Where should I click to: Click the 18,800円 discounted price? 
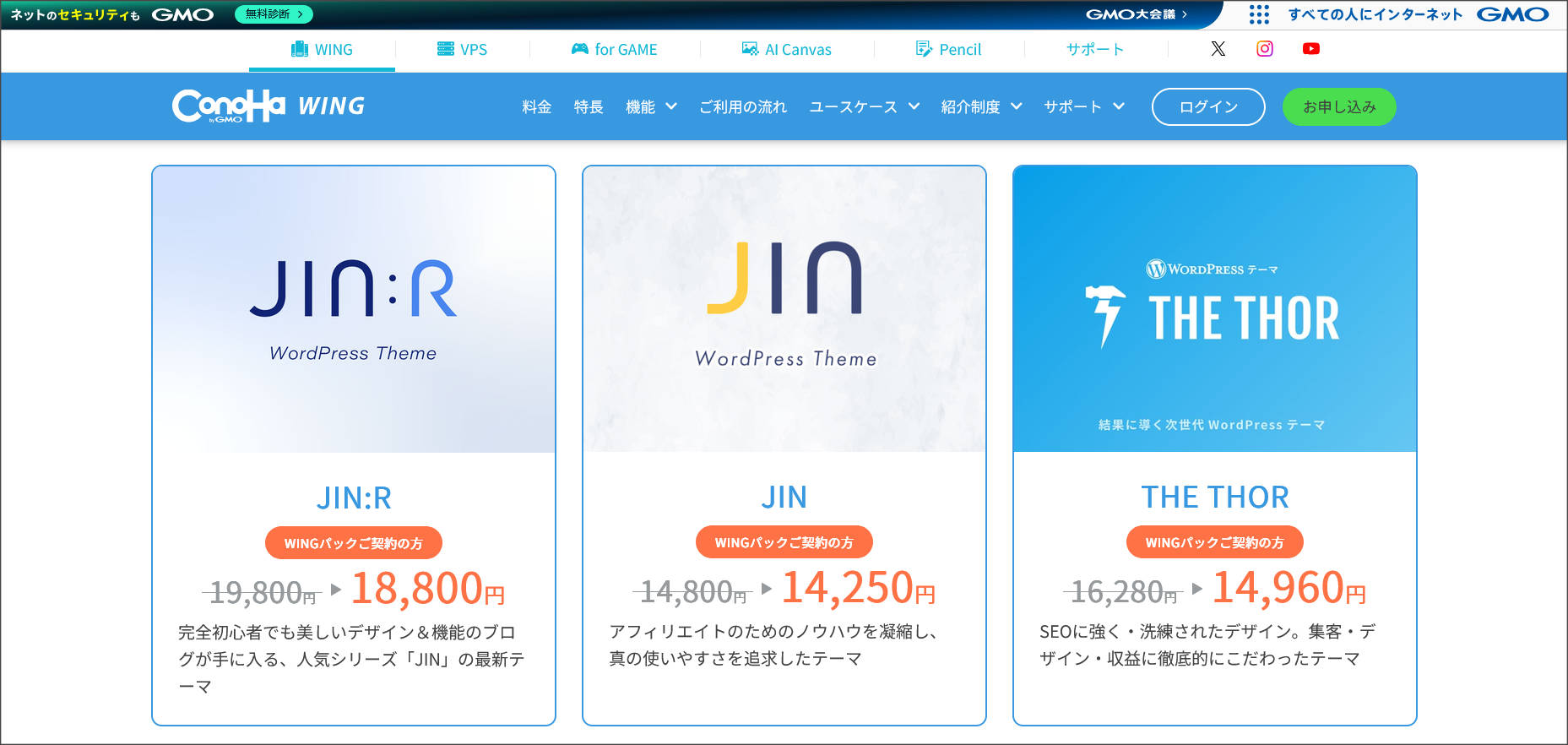[x=428, y=589]
